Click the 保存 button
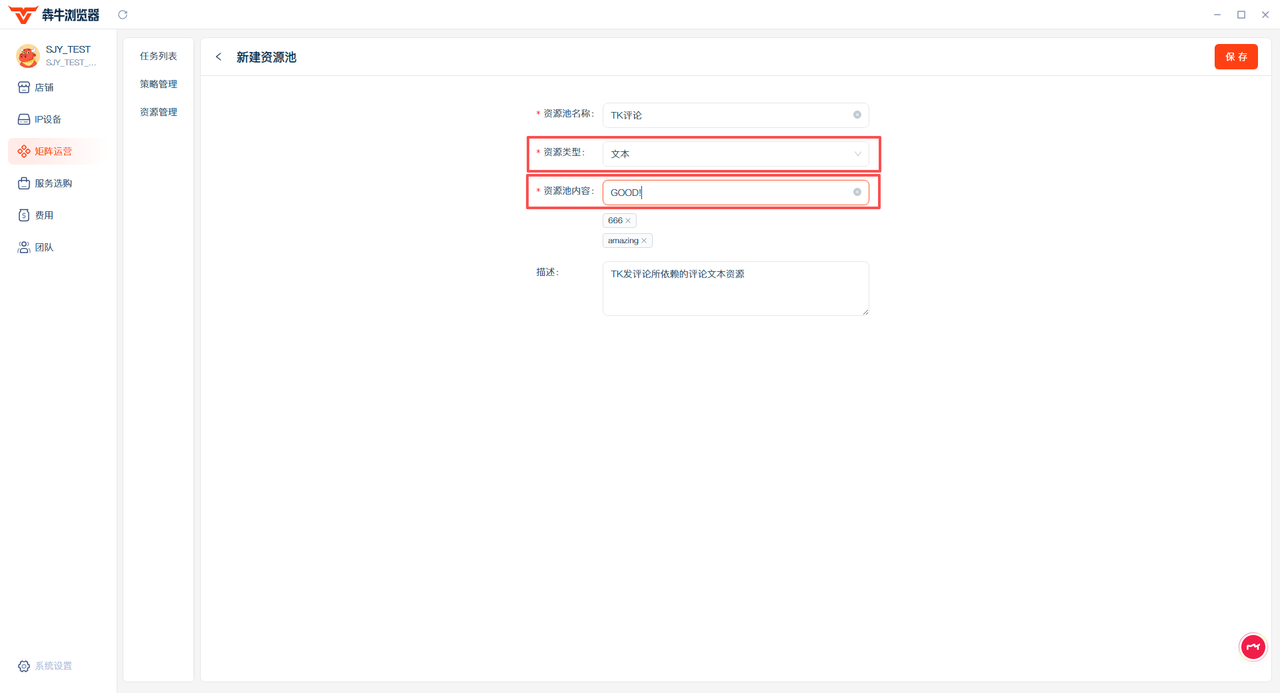Screen dimensions: 1280x693 tap(1236, 57)
